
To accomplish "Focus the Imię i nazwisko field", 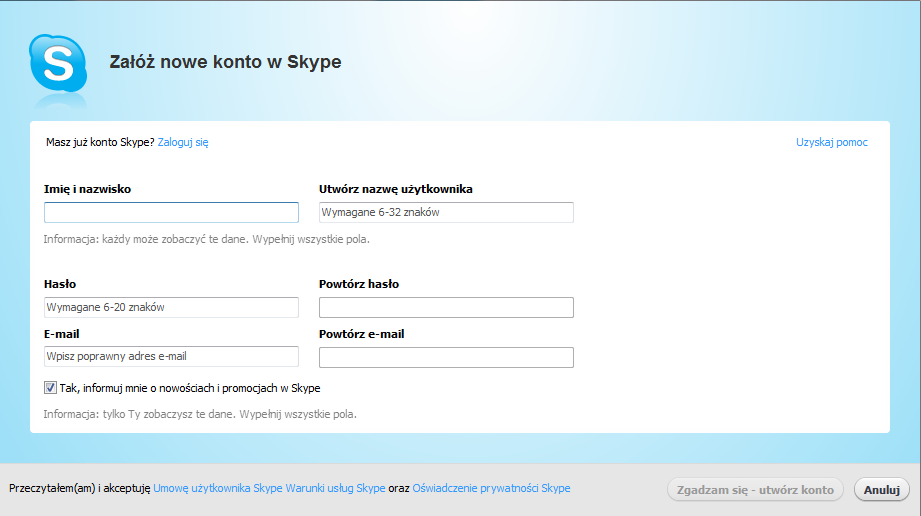I will point(171,212).
